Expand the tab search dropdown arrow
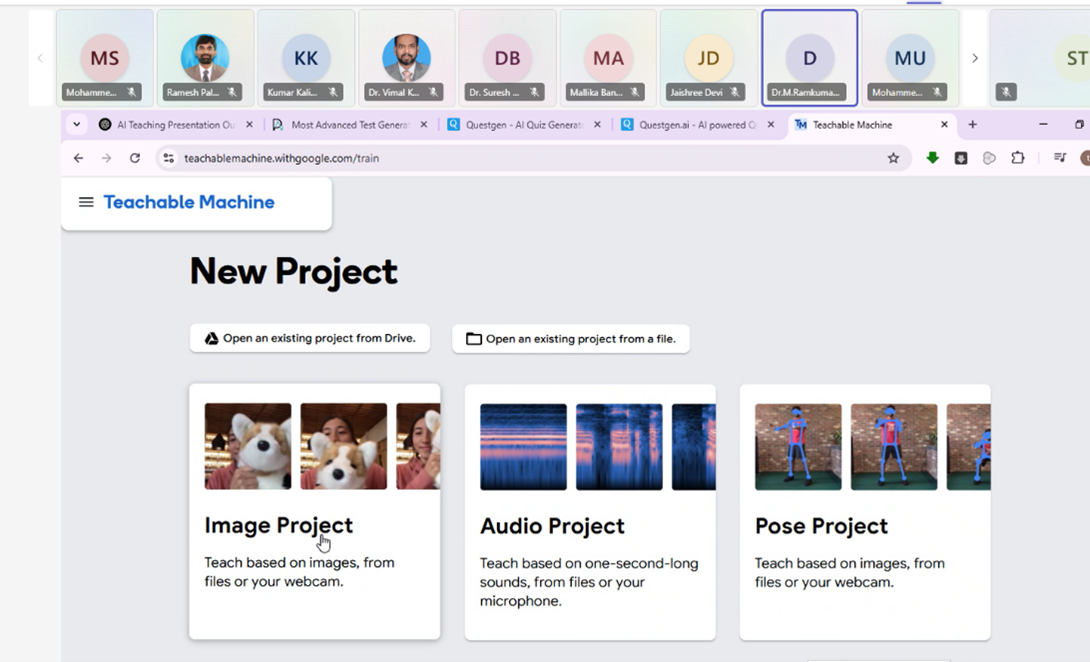 77,125
